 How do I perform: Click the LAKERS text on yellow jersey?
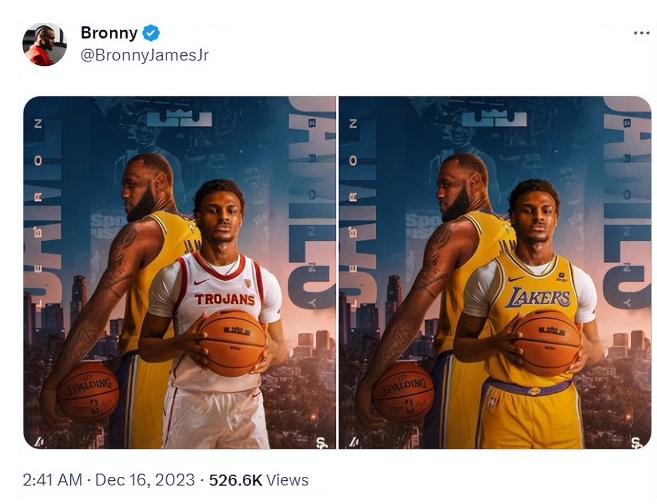point(538,297)
